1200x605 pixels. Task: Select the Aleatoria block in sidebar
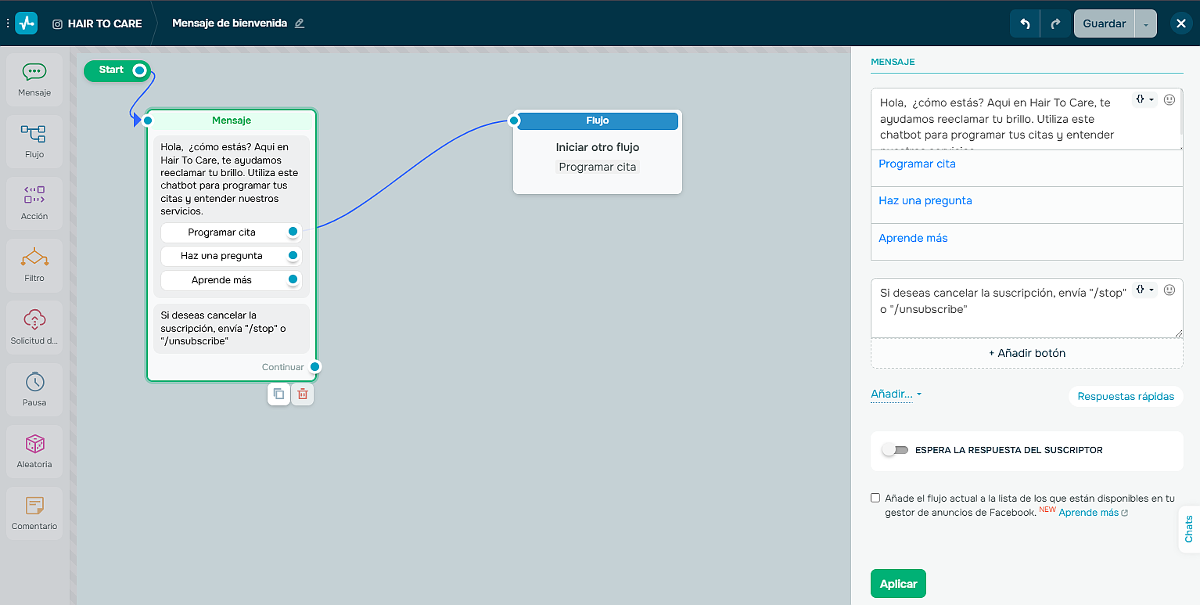(x=34, y=452)
